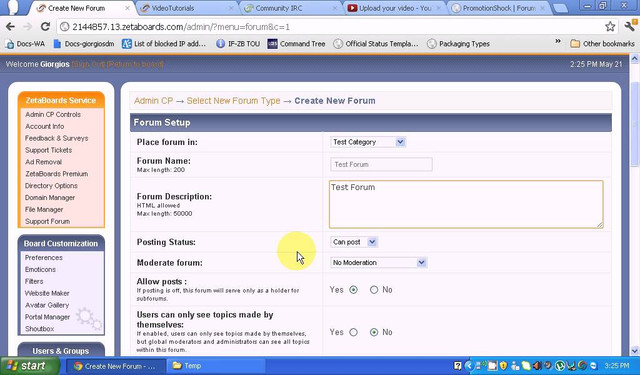Viewport: 640px width, 375px height.
Task: Open Directory Options in sidebar
Action: (51, 186)
